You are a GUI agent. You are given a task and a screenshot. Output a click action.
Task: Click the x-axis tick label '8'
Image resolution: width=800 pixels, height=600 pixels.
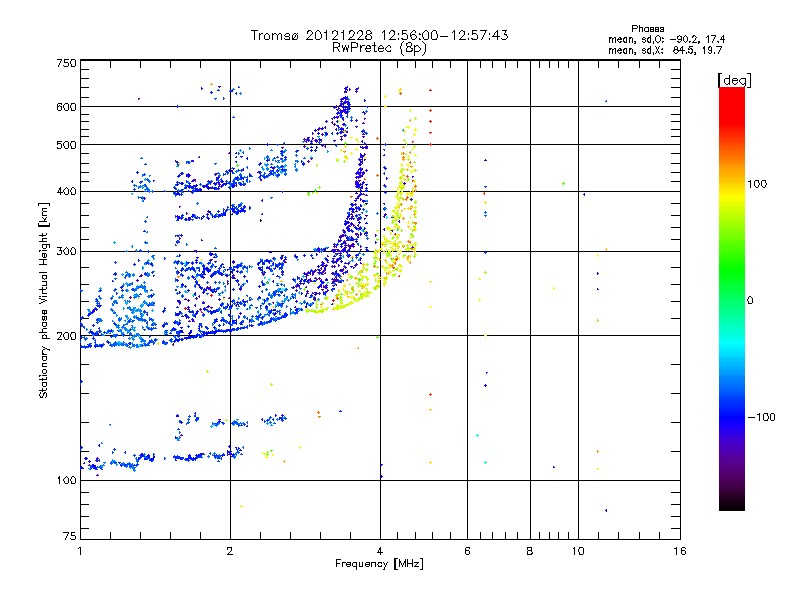click(530, 551)
